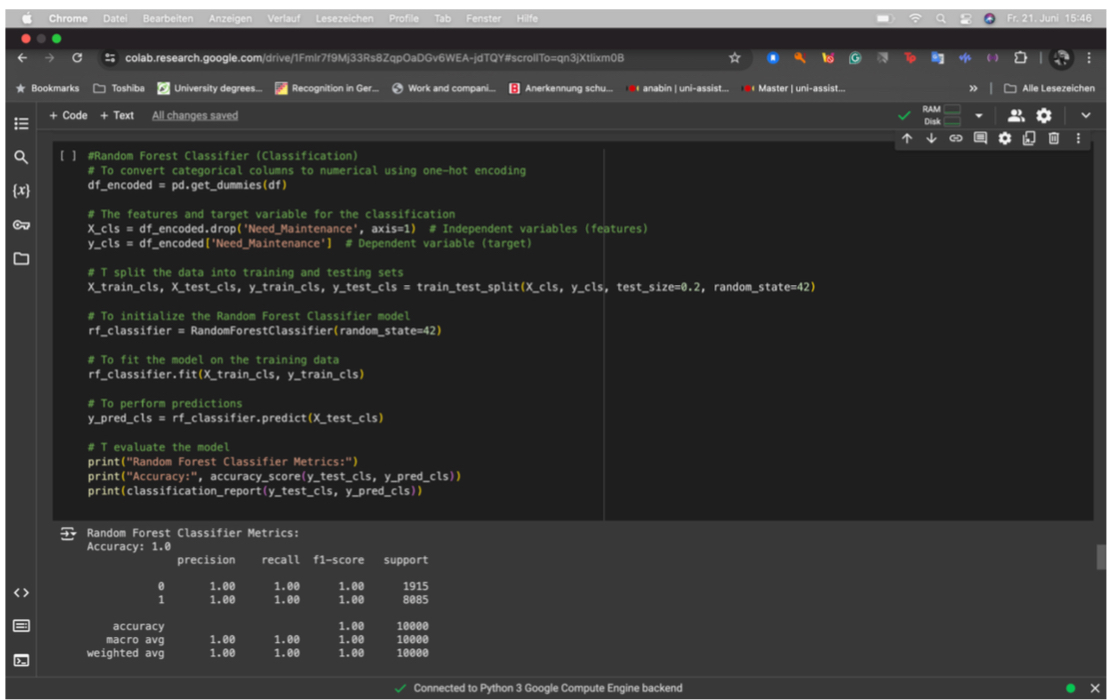Expand RAM and Disk resources dropdown
1109x700 pixels.
(x=978, y=116)
